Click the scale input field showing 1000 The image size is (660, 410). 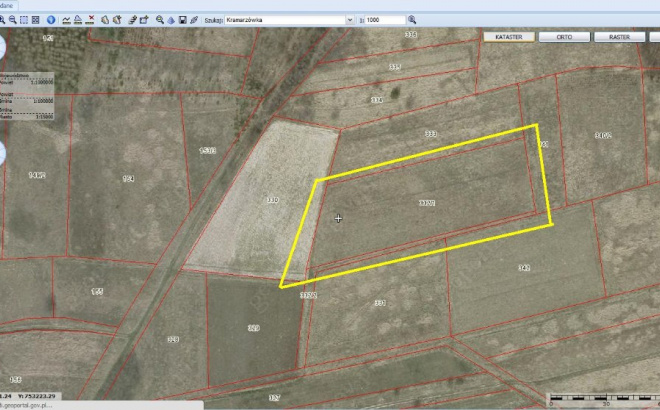pos(385,20)
